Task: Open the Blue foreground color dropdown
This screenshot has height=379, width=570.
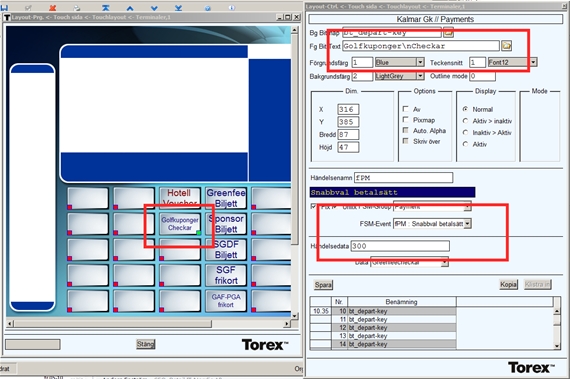Action: [x=420, y=62]
